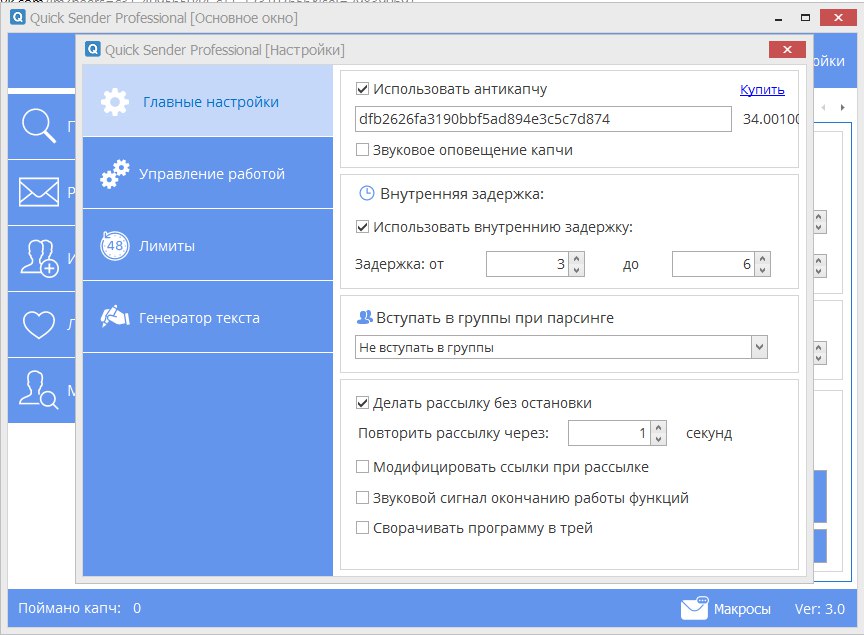Click the Quick Sender logo in settings title bar
864x635 pixels.
[93, 49]
